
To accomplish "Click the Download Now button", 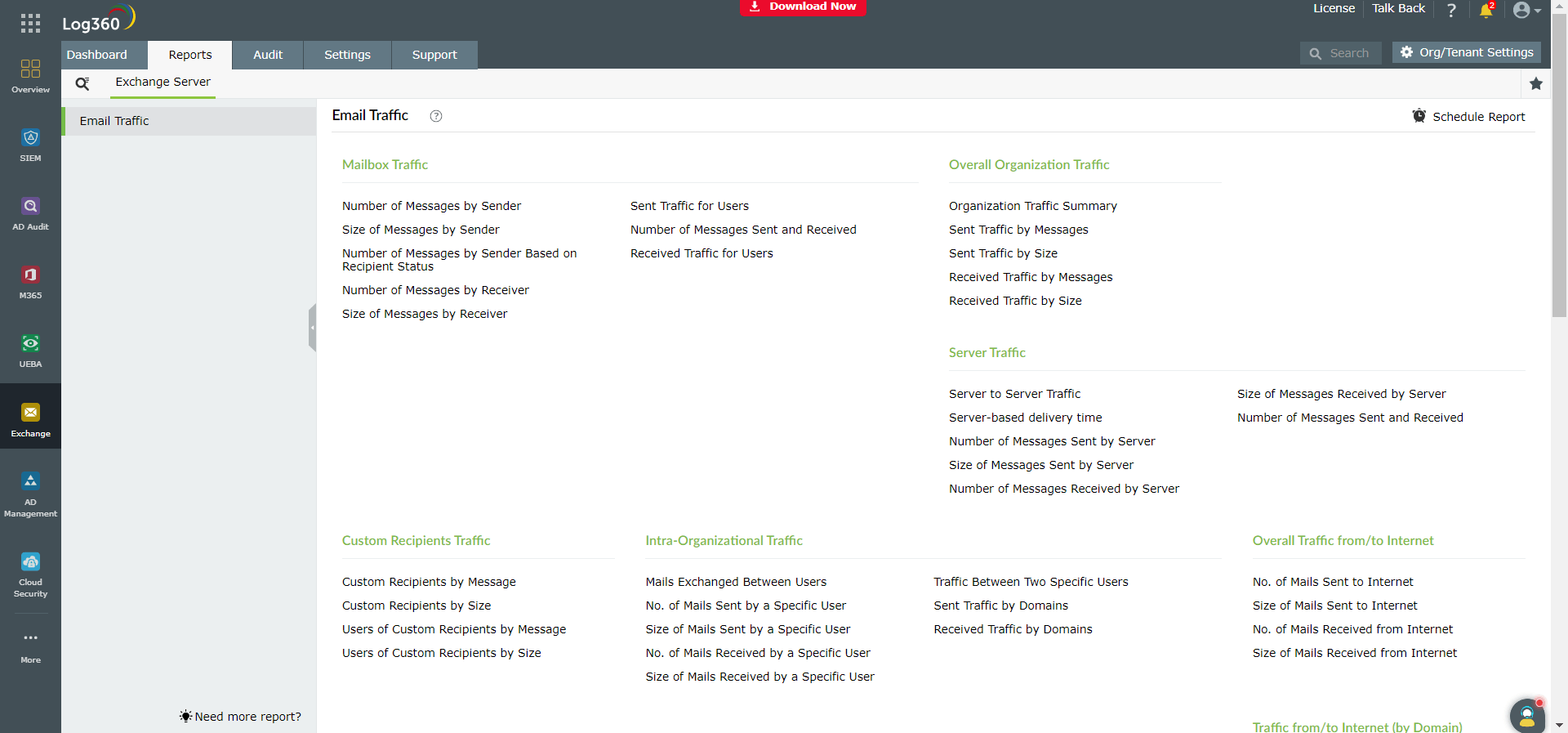I will click(x=804, y=7).
